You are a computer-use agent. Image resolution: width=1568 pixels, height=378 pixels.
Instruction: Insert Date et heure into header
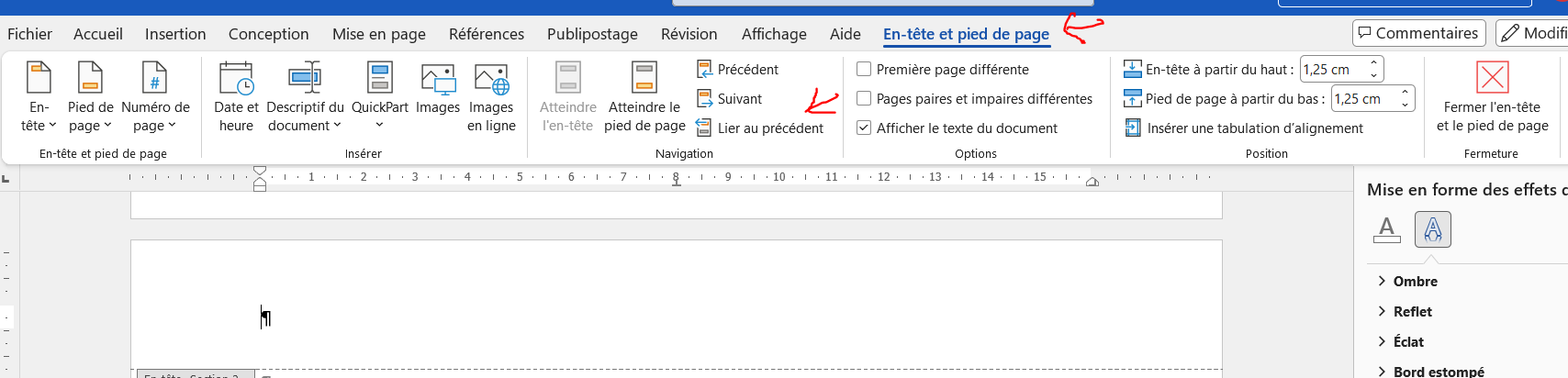236,96
